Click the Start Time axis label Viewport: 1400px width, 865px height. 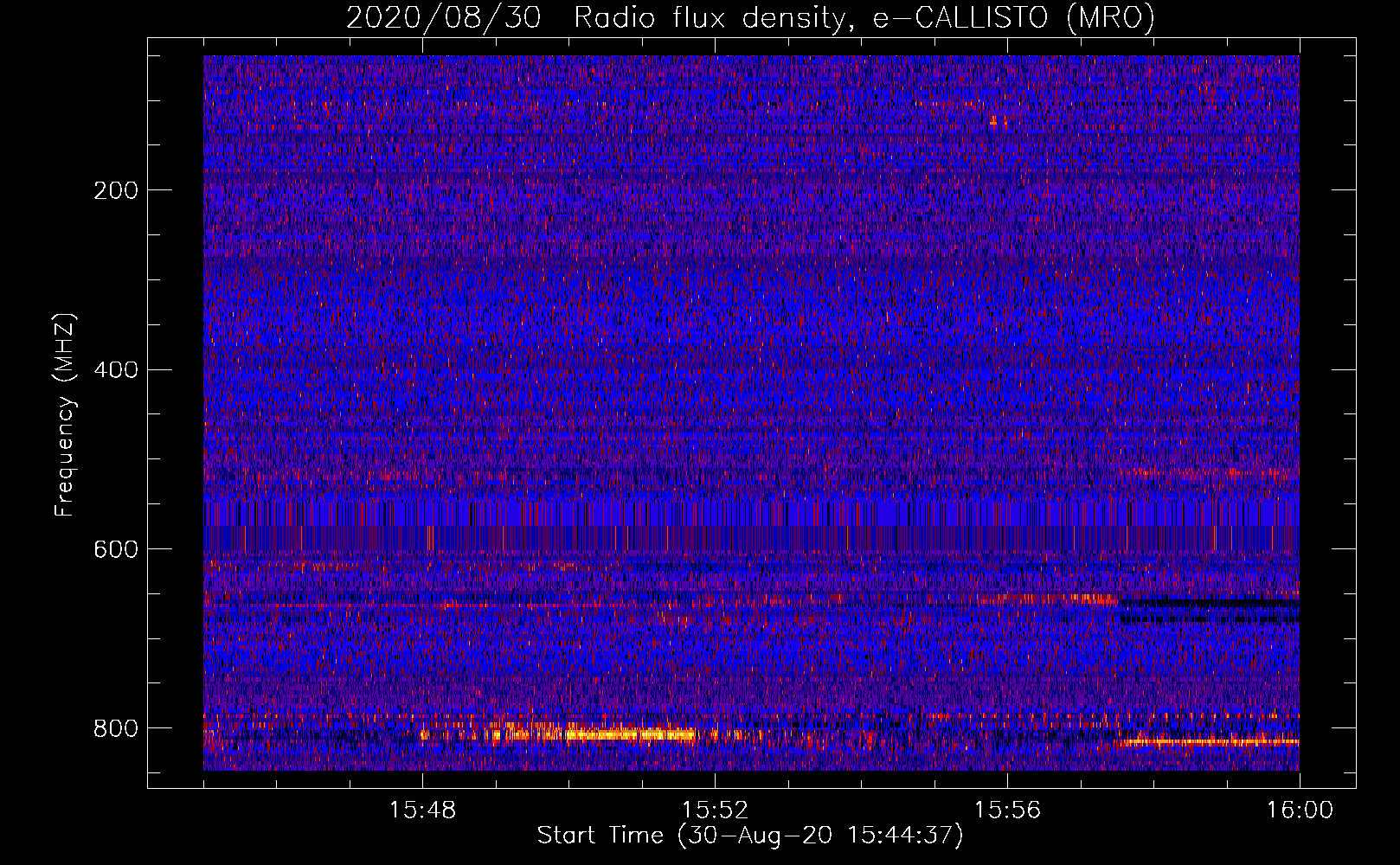tap(750, 836)
